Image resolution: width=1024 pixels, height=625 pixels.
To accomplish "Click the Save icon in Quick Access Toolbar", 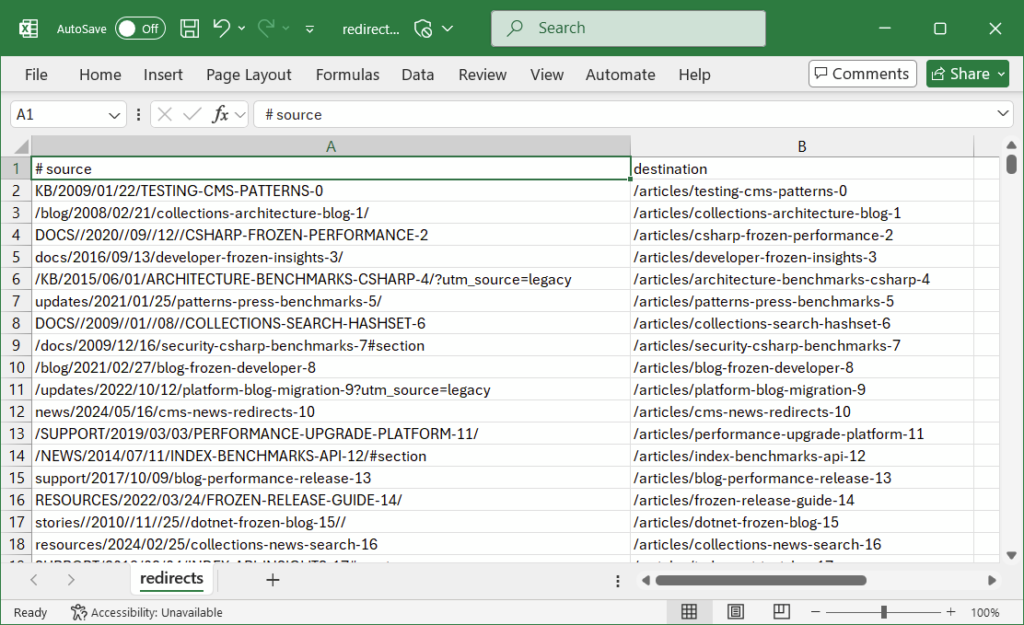I will tap(189, 29).
